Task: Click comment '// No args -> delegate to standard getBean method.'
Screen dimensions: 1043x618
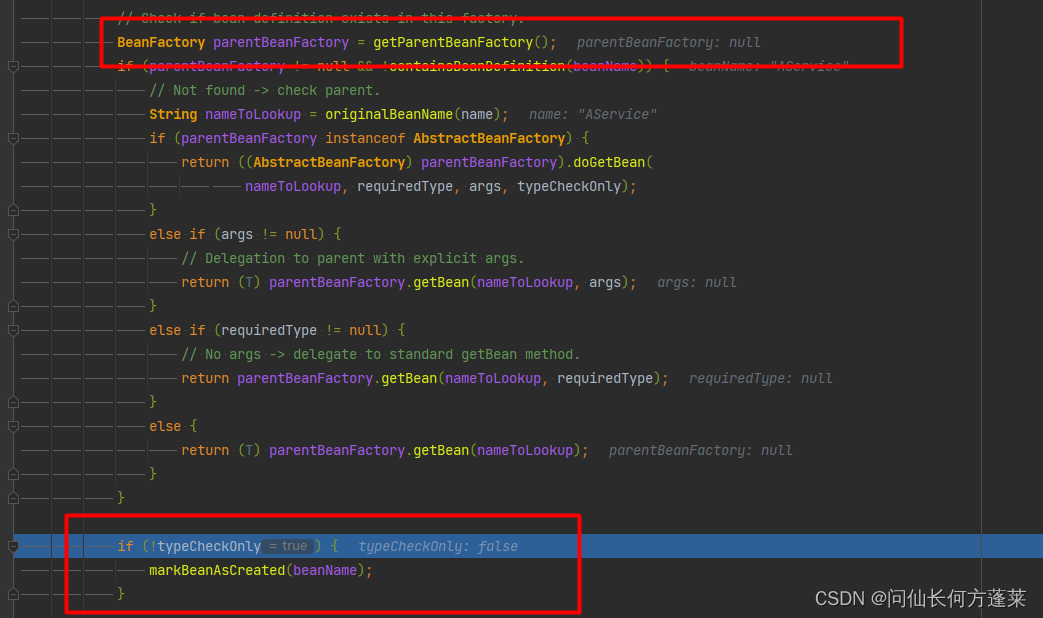Action: click(x=380, y=354)
